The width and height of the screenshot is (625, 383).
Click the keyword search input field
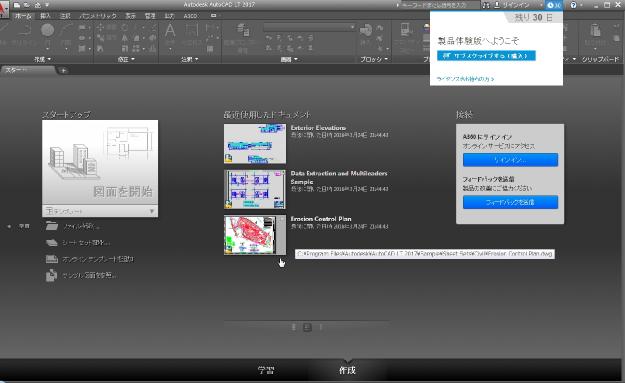(x=439, y=5)
